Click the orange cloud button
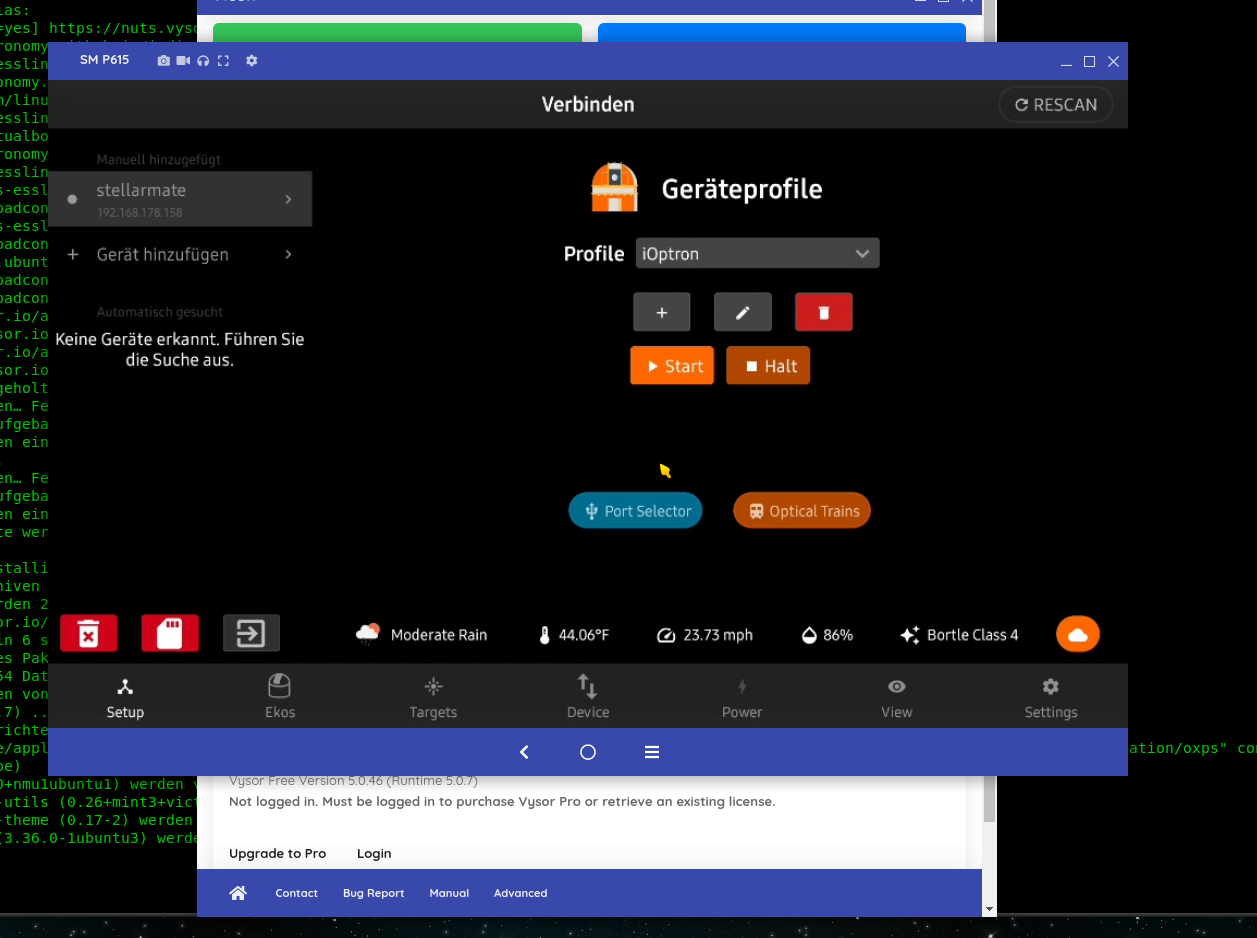This screenshot has height=938, width=1257. [x=1078, y=634]
